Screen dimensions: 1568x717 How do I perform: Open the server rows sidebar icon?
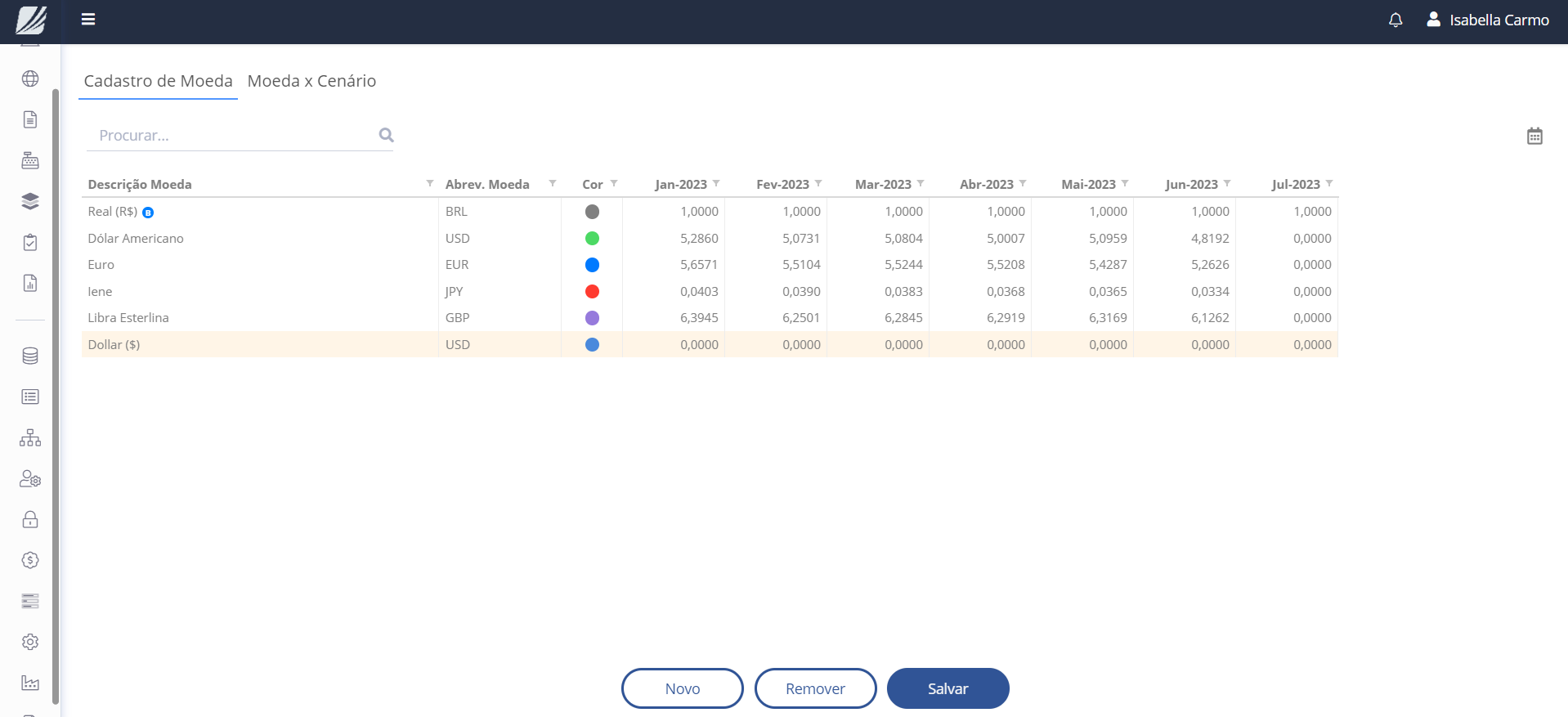30,601
